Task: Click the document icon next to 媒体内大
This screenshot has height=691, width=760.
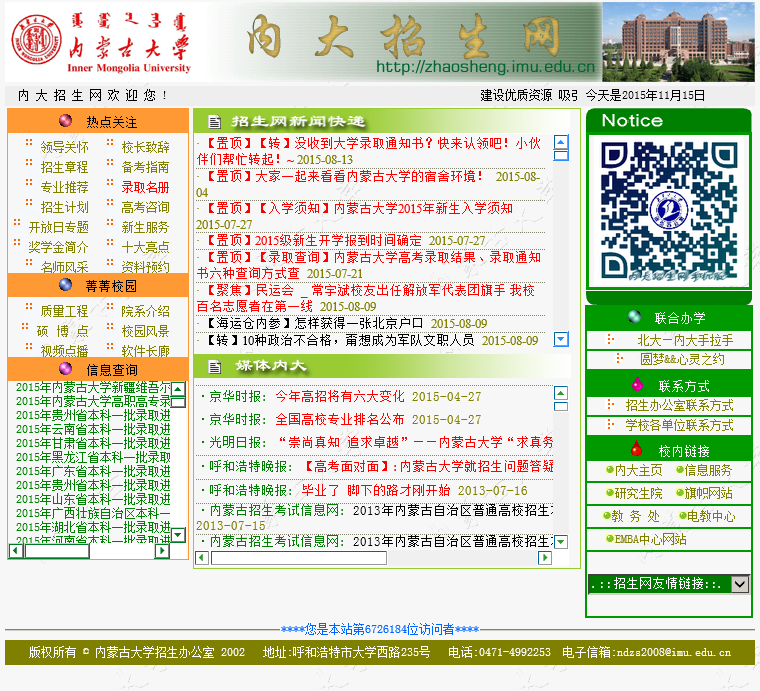Action: [214, 367]
